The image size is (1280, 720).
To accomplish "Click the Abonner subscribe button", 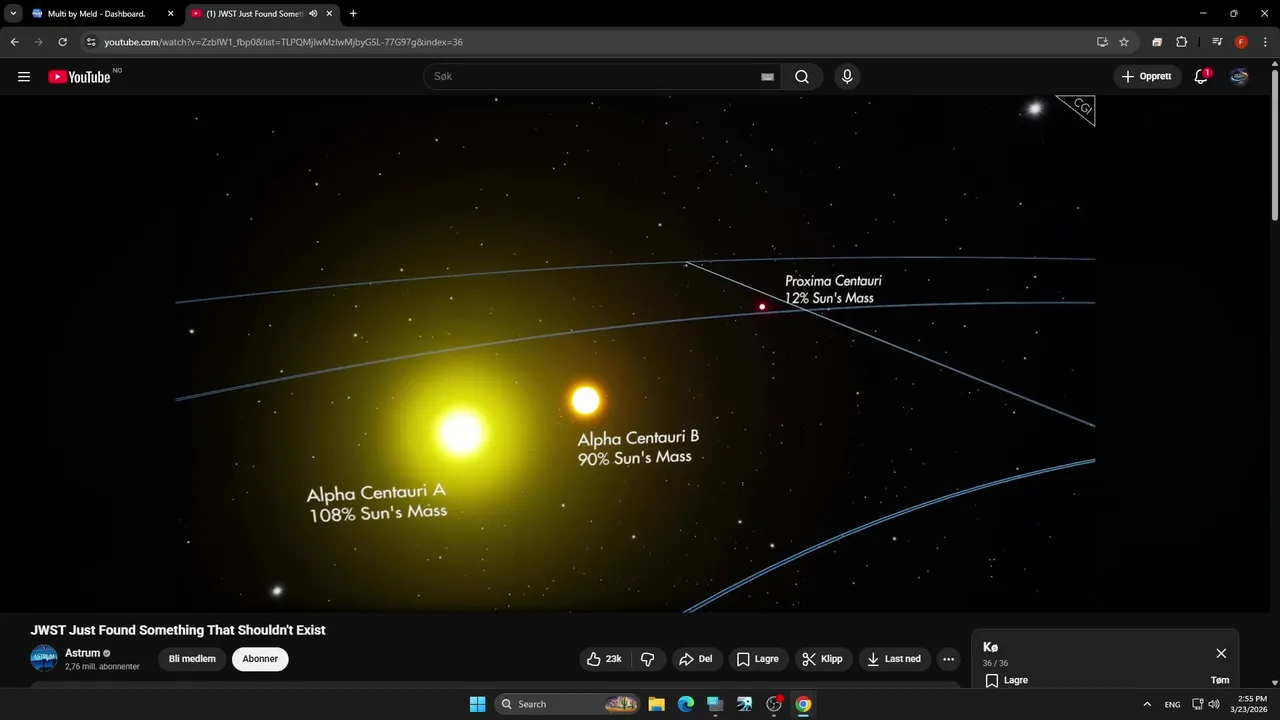I will 260,659.
